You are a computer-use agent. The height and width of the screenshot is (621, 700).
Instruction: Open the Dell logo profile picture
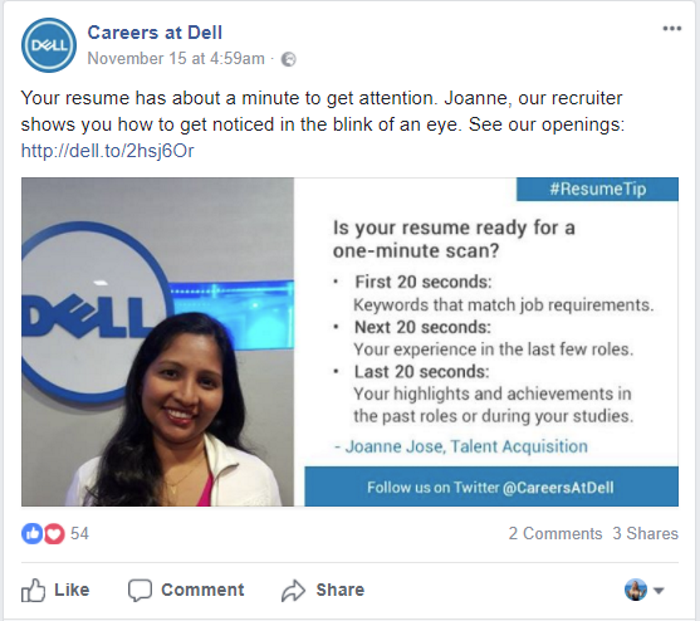click(x=49, y=45)
